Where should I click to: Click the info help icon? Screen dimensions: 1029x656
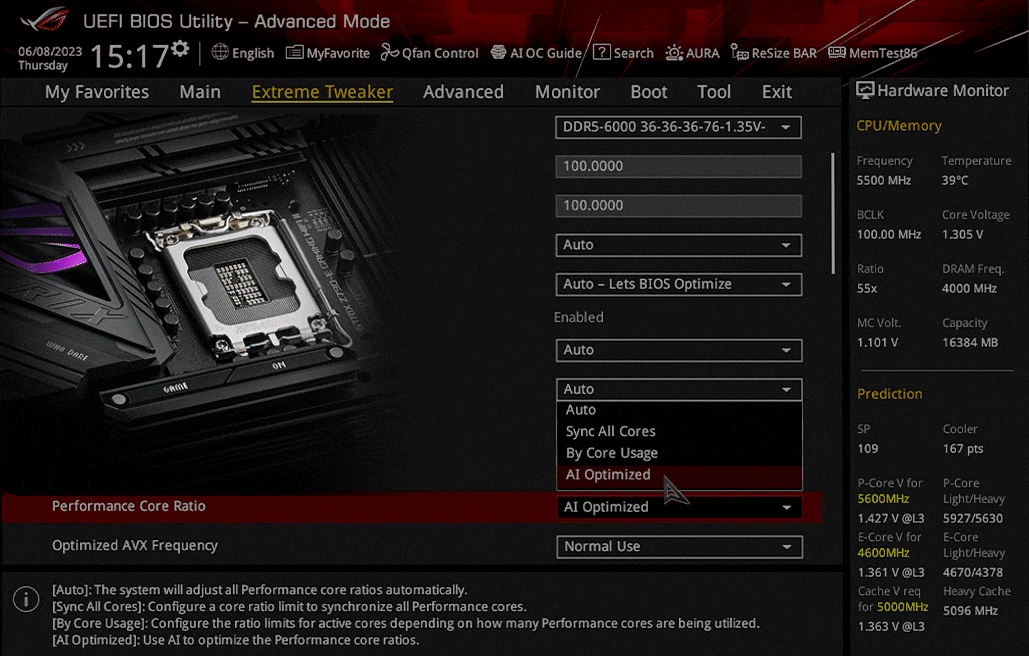[x=26, y=599]
